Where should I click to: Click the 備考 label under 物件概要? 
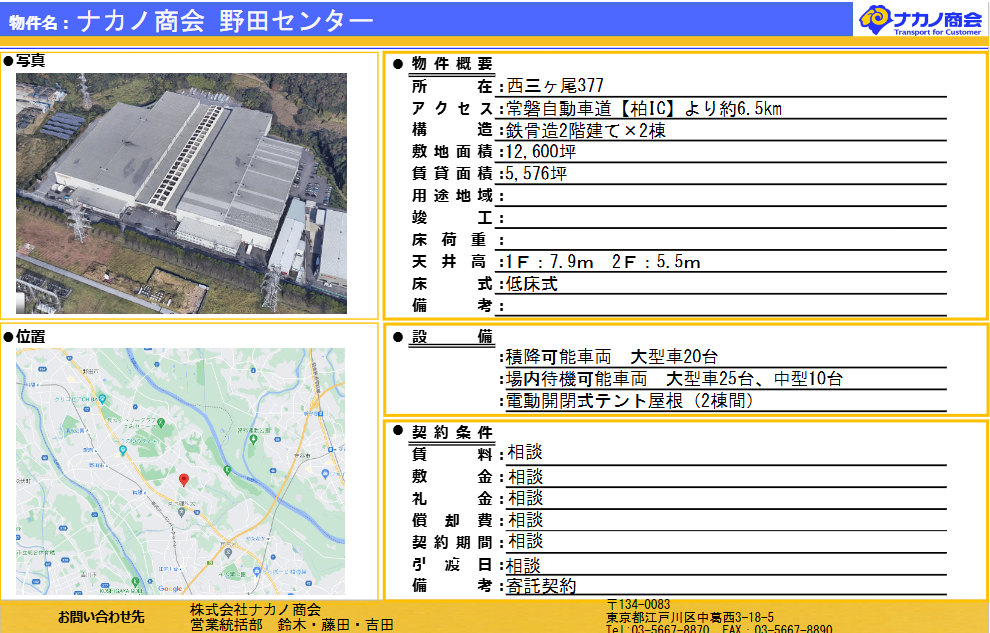452,305
